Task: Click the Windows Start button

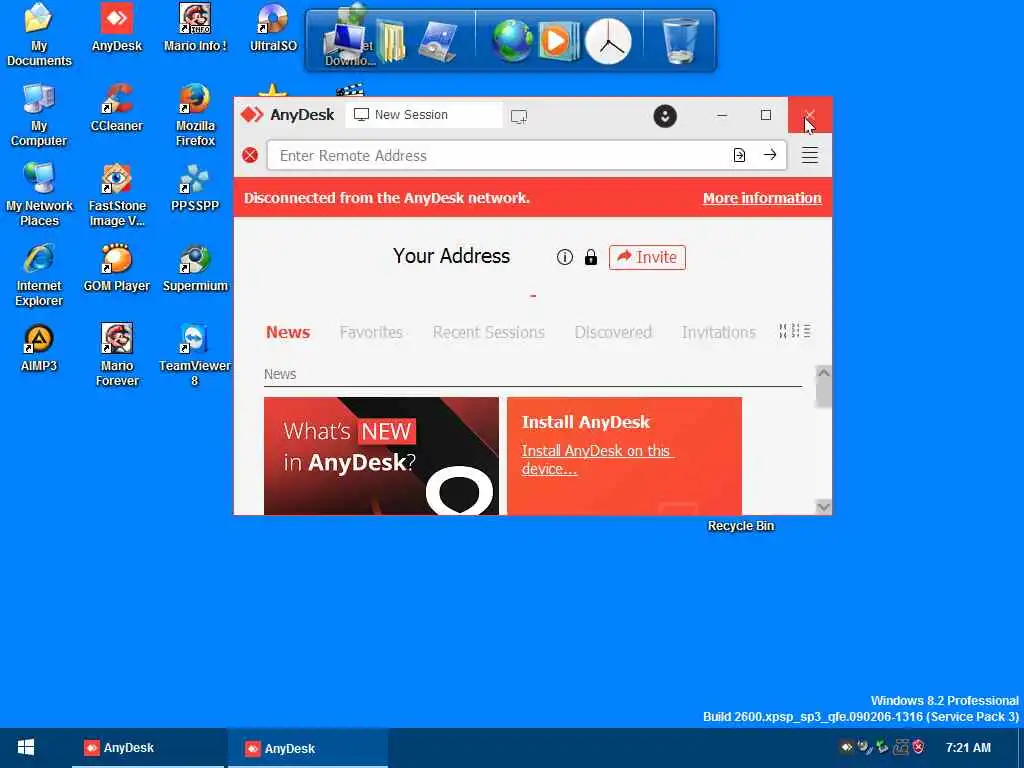Action: click(26, 748)
